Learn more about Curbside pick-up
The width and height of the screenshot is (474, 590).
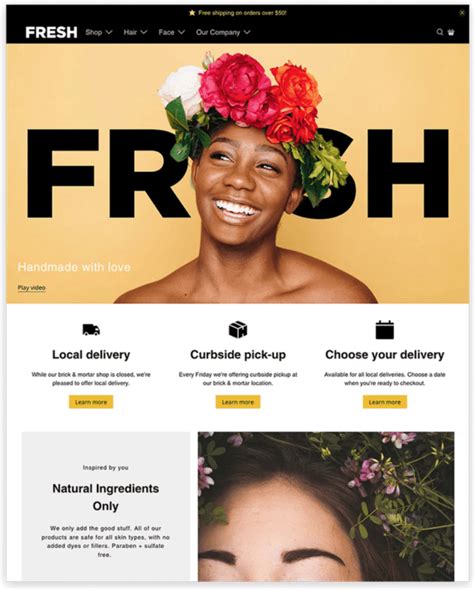(x=238, y=402)
